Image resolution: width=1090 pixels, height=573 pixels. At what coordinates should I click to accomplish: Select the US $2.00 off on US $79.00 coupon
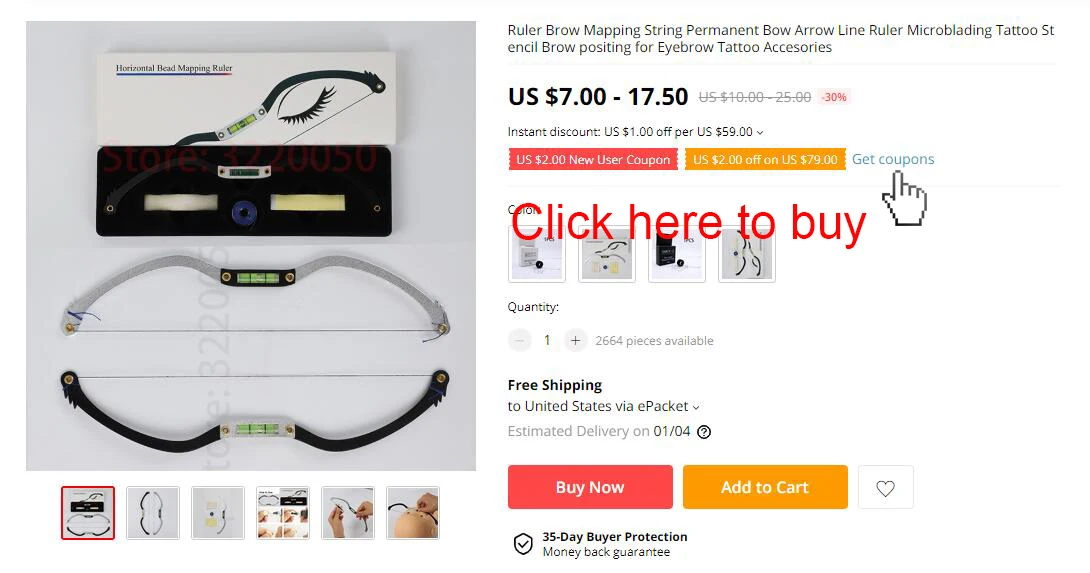765,159
